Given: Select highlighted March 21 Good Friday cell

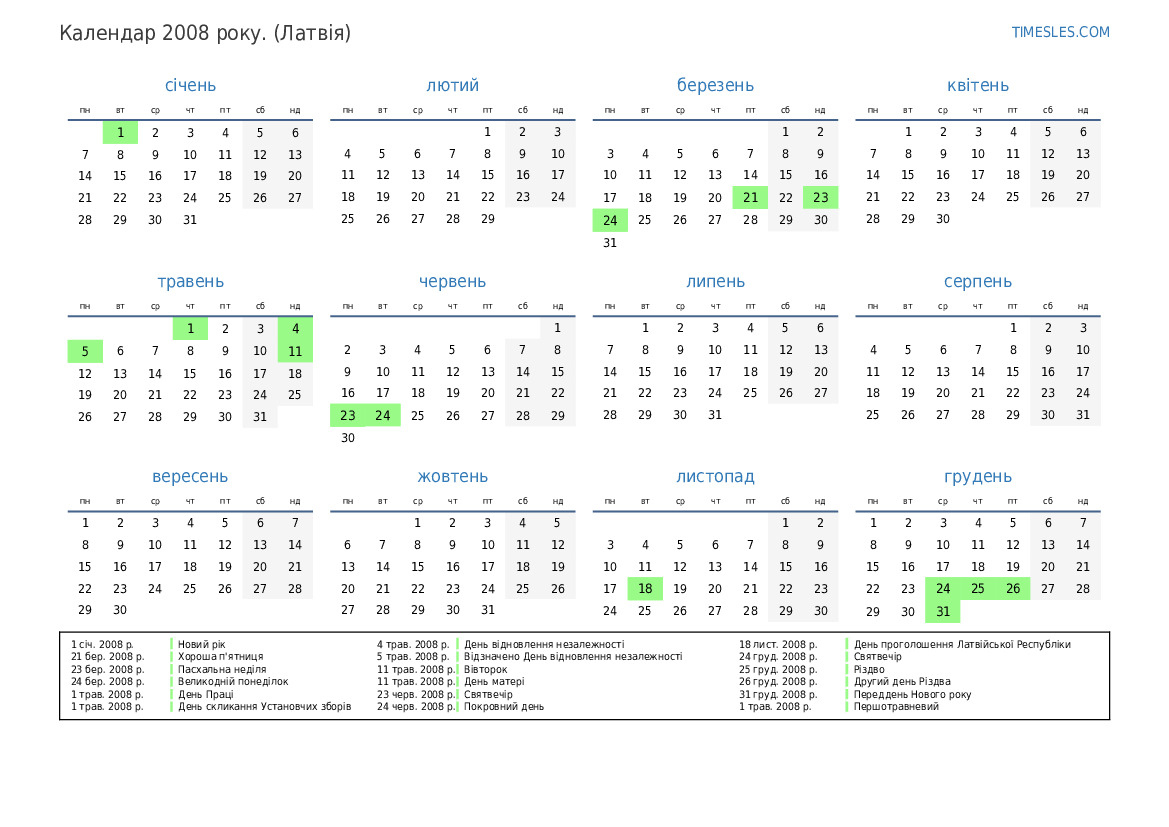Looking at the screenshot, I should pos(750,198).
